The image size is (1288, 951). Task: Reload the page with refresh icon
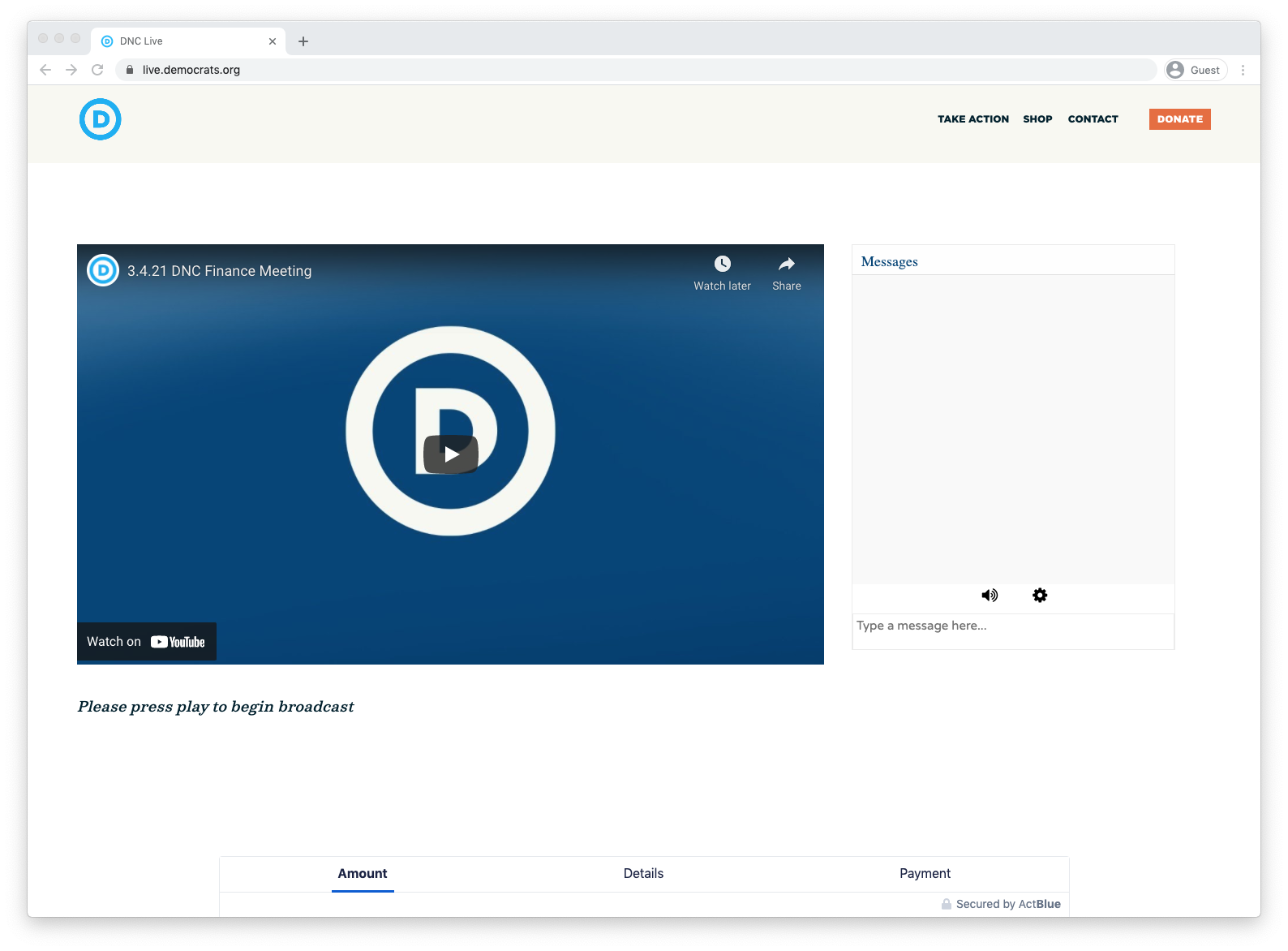[x=97, y=70]
